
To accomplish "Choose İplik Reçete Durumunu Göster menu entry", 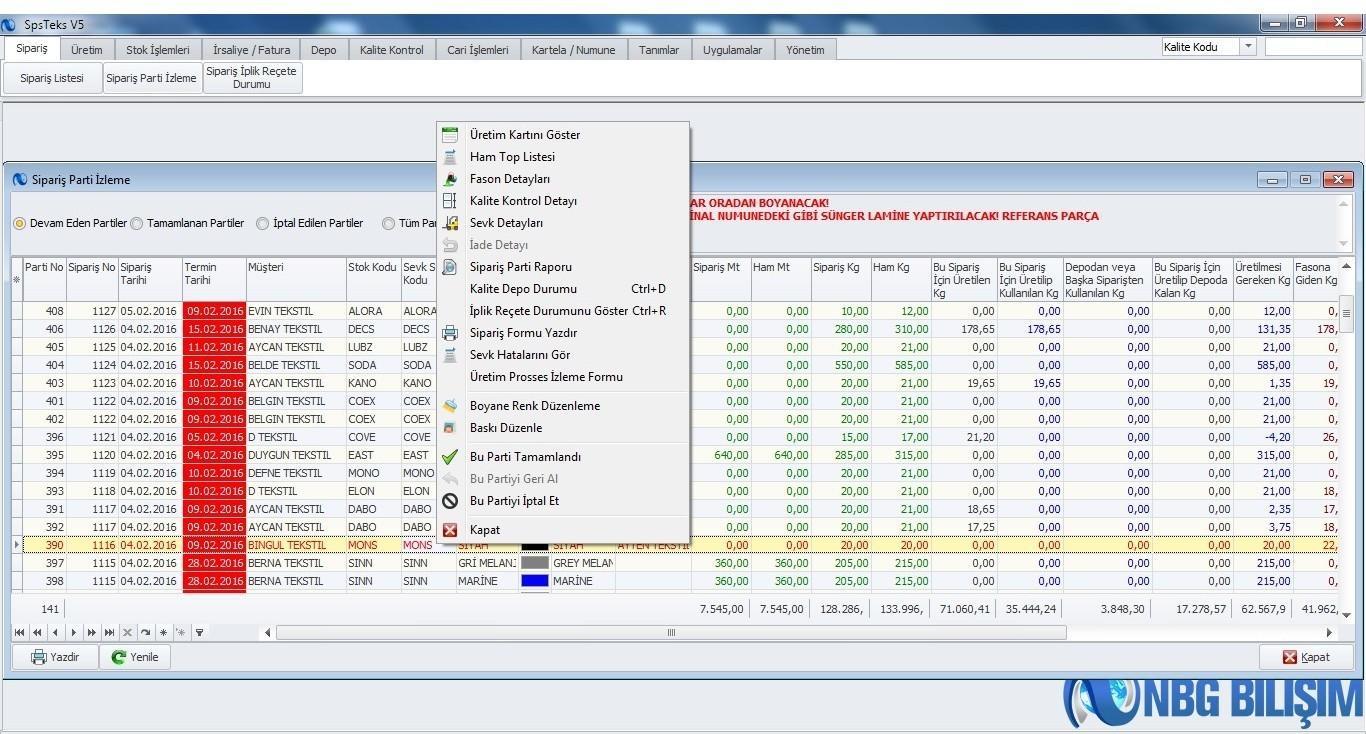I will click(x=562, y=311).
